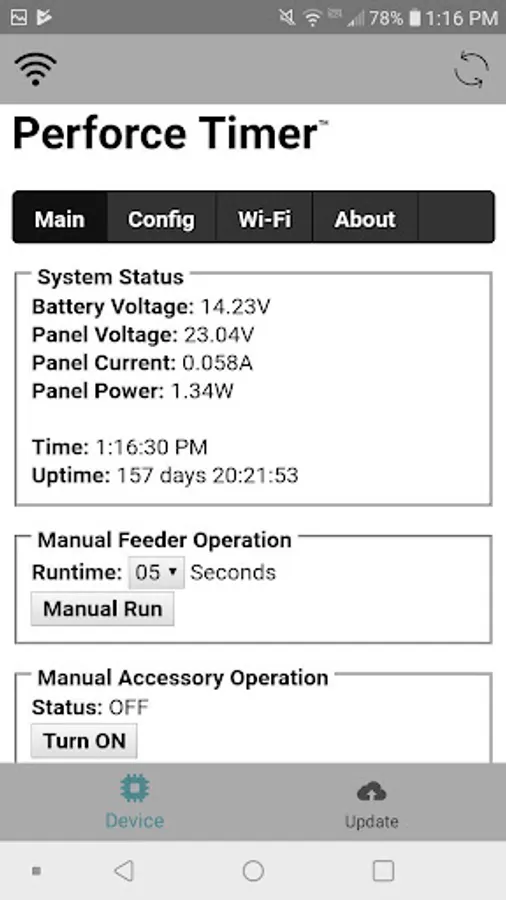Switch to the Main tab
Viewport: 506px width, 900px height.
[60, 219]
